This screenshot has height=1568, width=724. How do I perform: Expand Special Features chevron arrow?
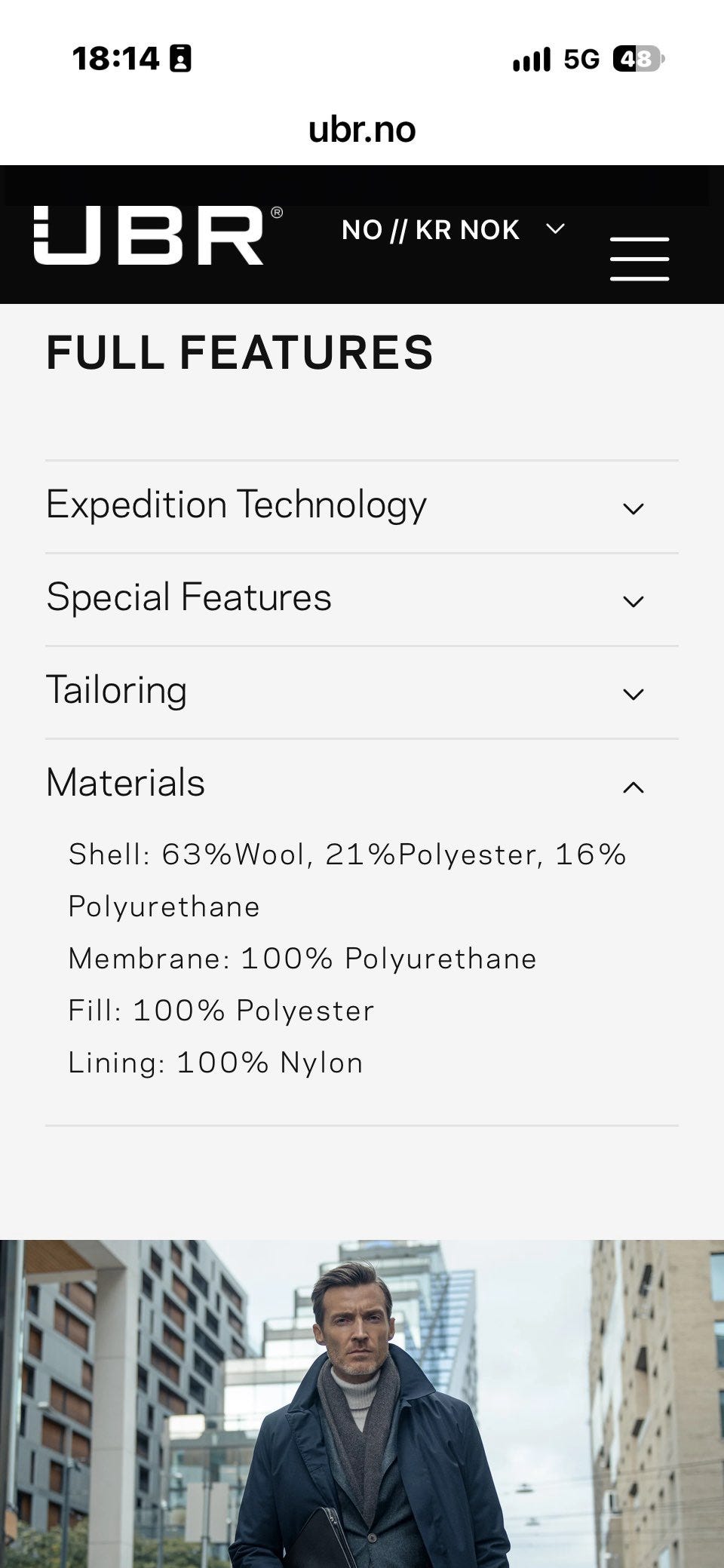[x=633, y=601]
